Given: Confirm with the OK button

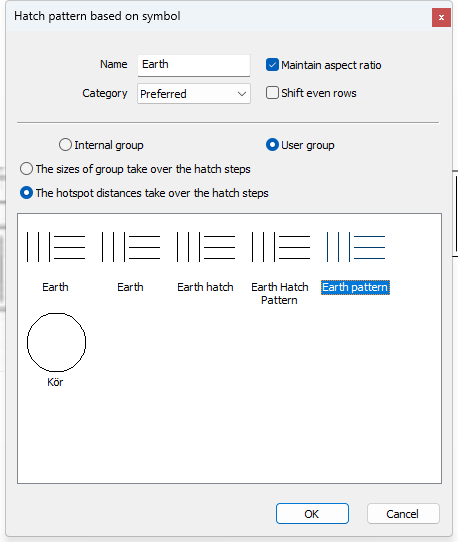Looking at the screenshot, I should 312,514.
